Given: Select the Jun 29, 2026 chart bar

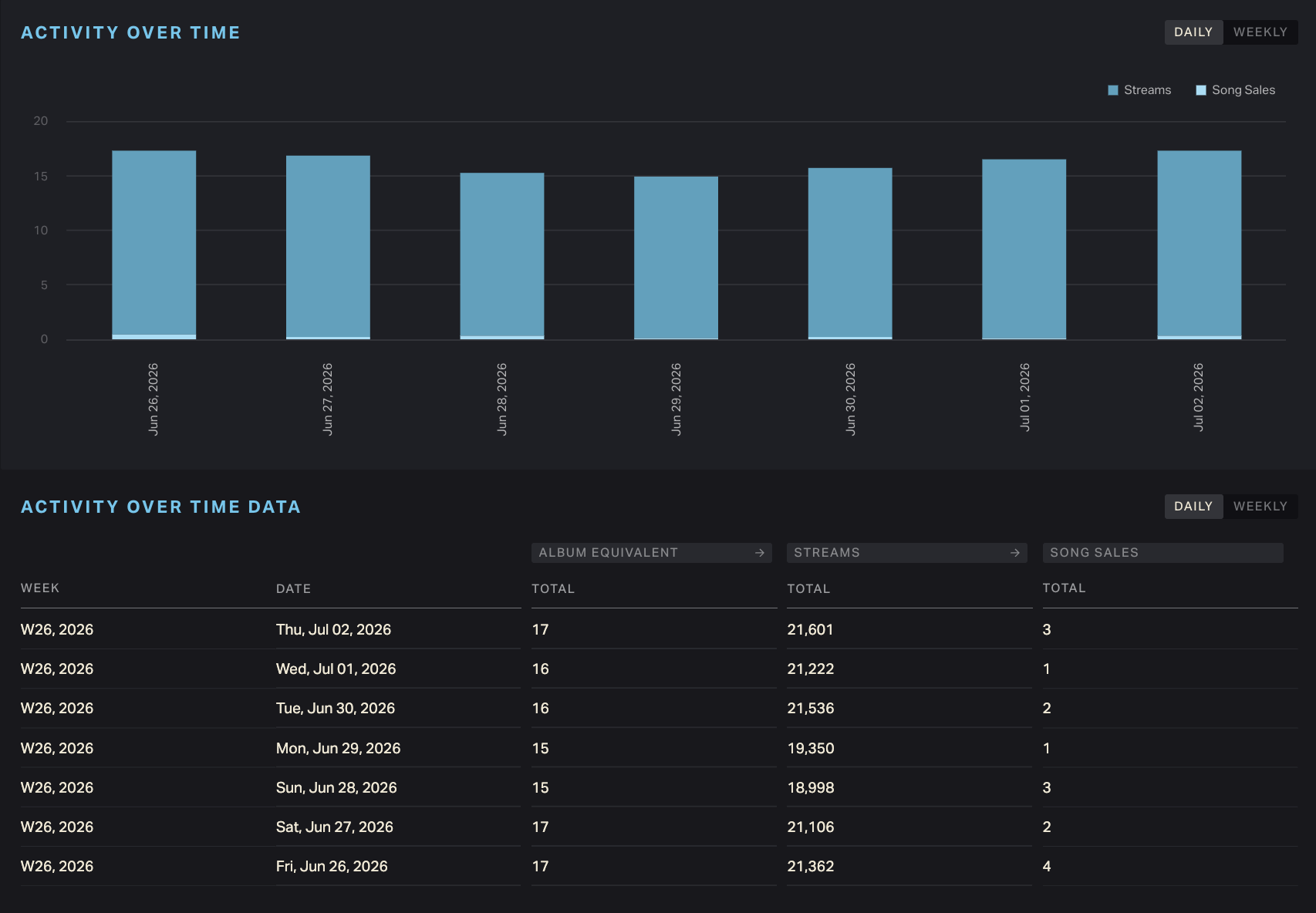Looking at the screenshot, I should (677, 258).
